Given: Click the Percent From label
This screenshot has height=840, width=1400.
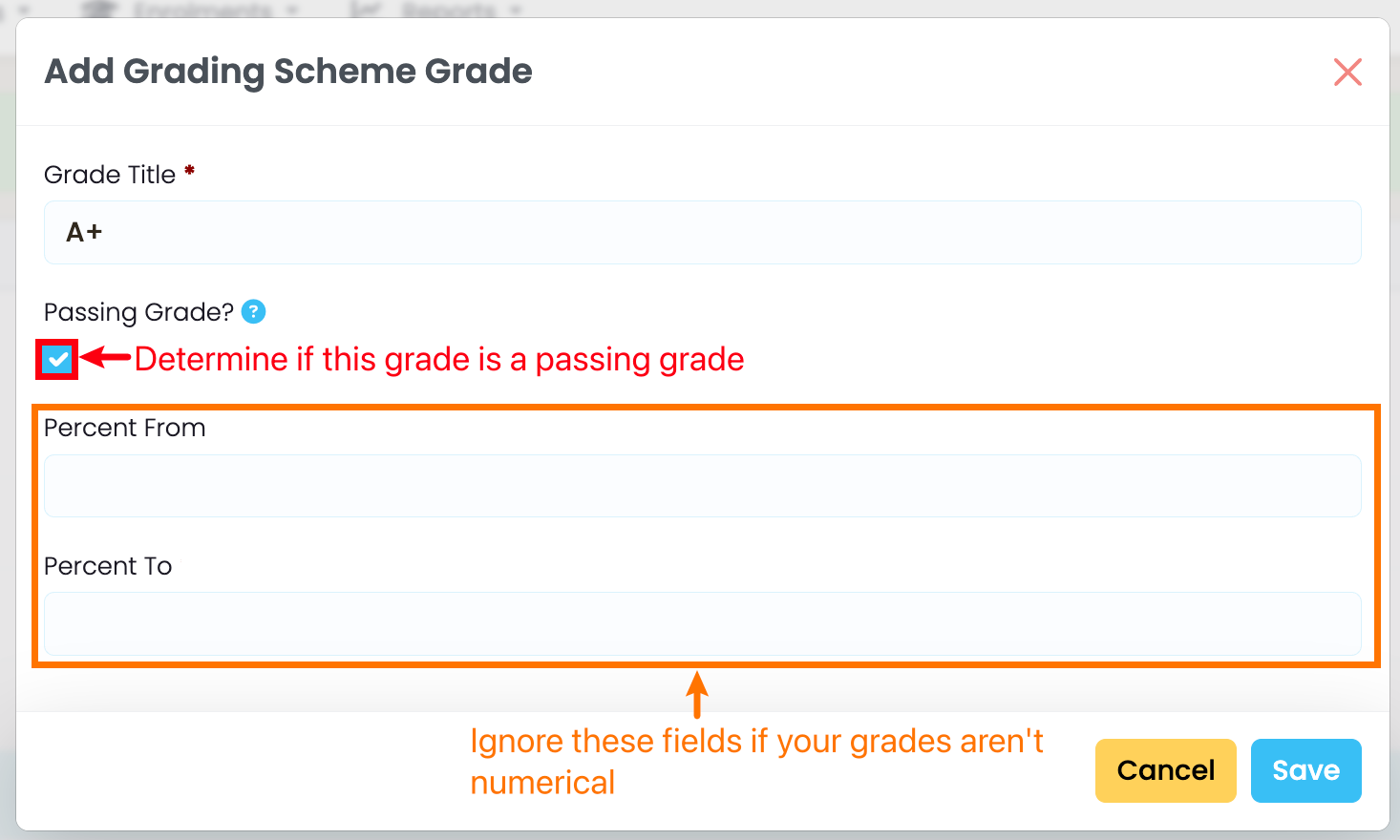Looking at the screenshot, I should [x=124, y=428].
